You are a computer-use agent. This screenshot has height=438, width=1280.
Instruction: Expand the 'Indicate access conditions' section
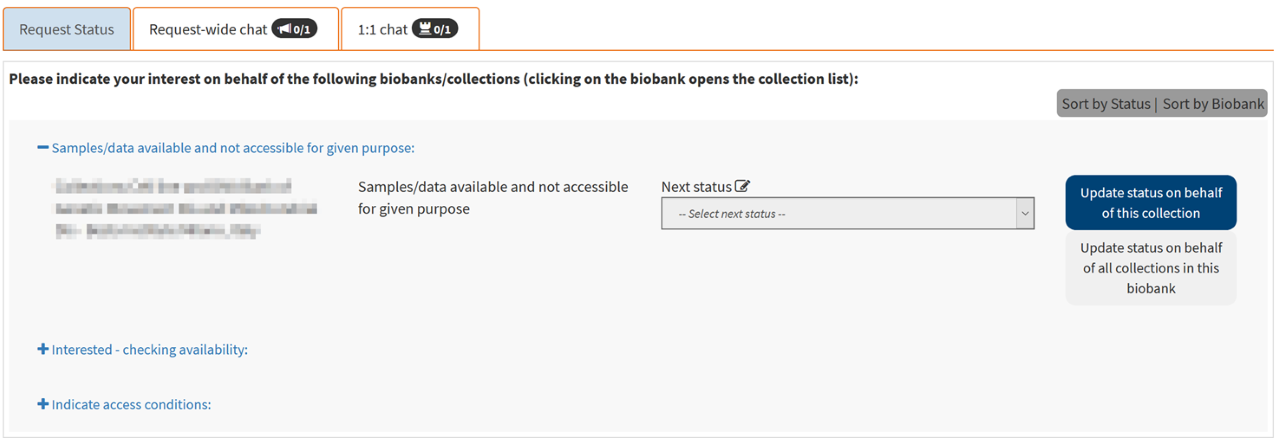[x=131, y=405]
